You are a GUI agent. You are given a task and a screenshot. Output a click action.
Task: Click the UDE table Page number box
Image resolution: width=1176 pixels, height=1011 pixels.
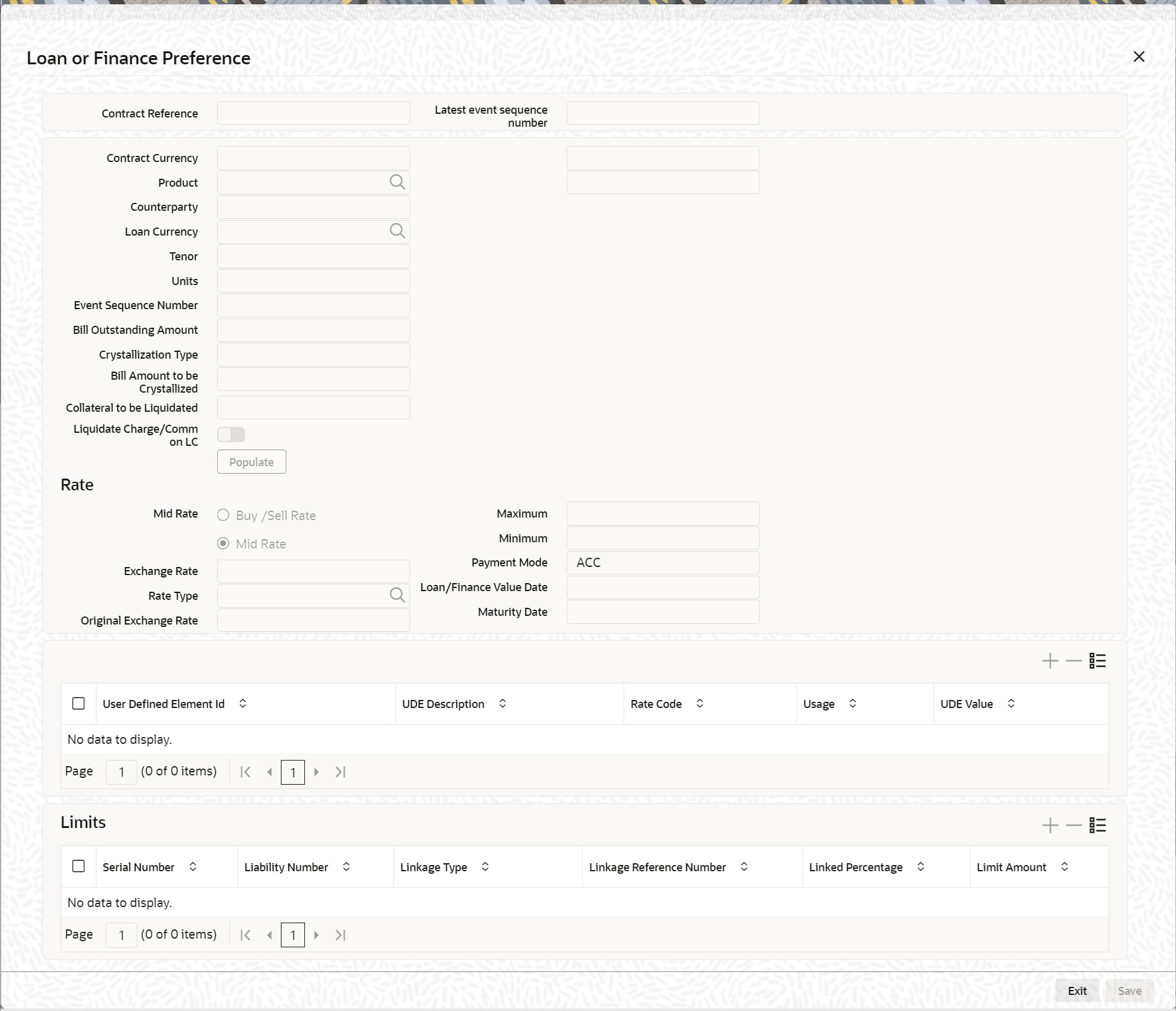[121, 772]
